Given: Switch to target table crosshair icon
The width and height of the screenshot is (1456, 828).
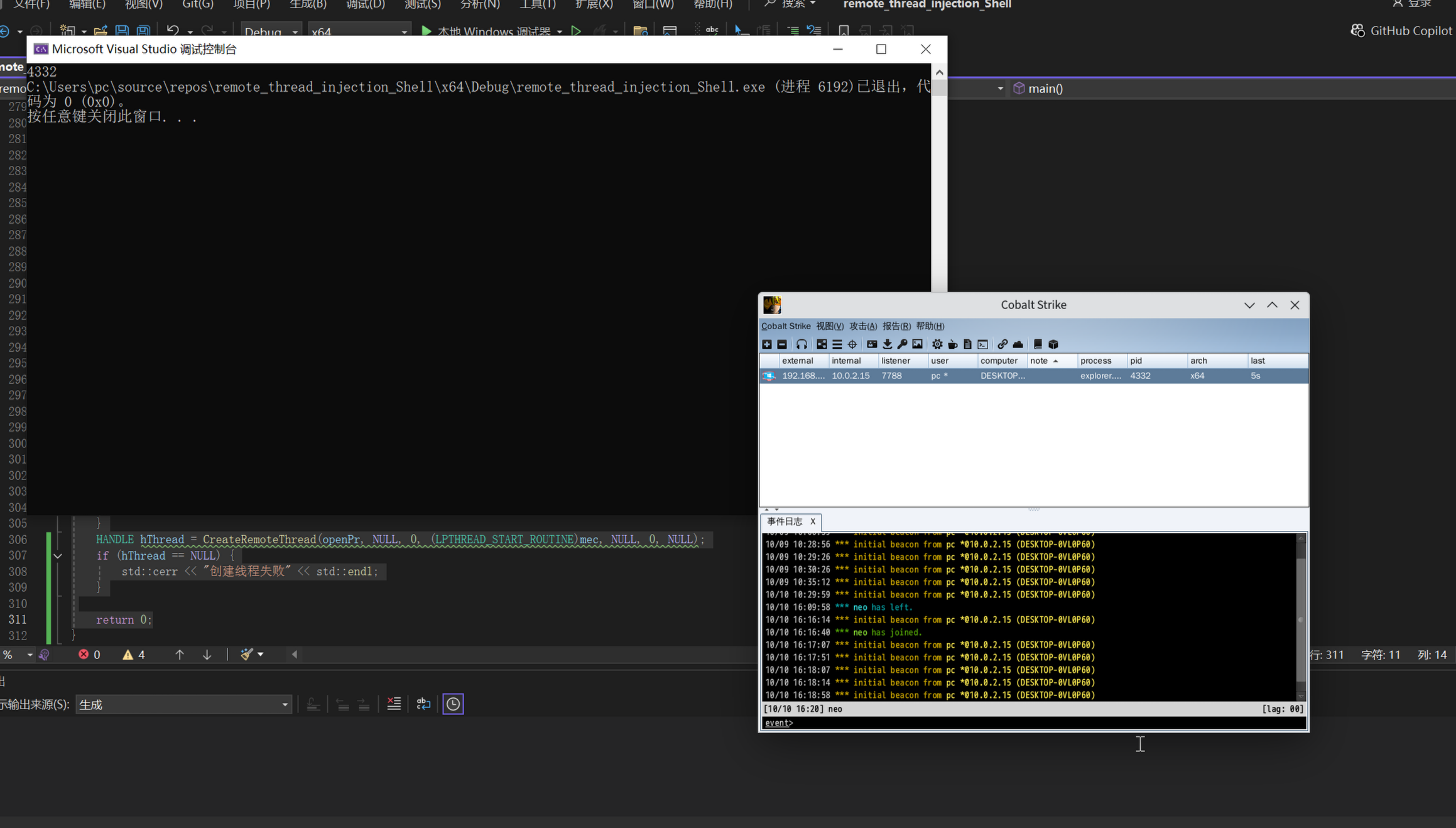Looking at the screenshot, I should click(x=852, y=344).
